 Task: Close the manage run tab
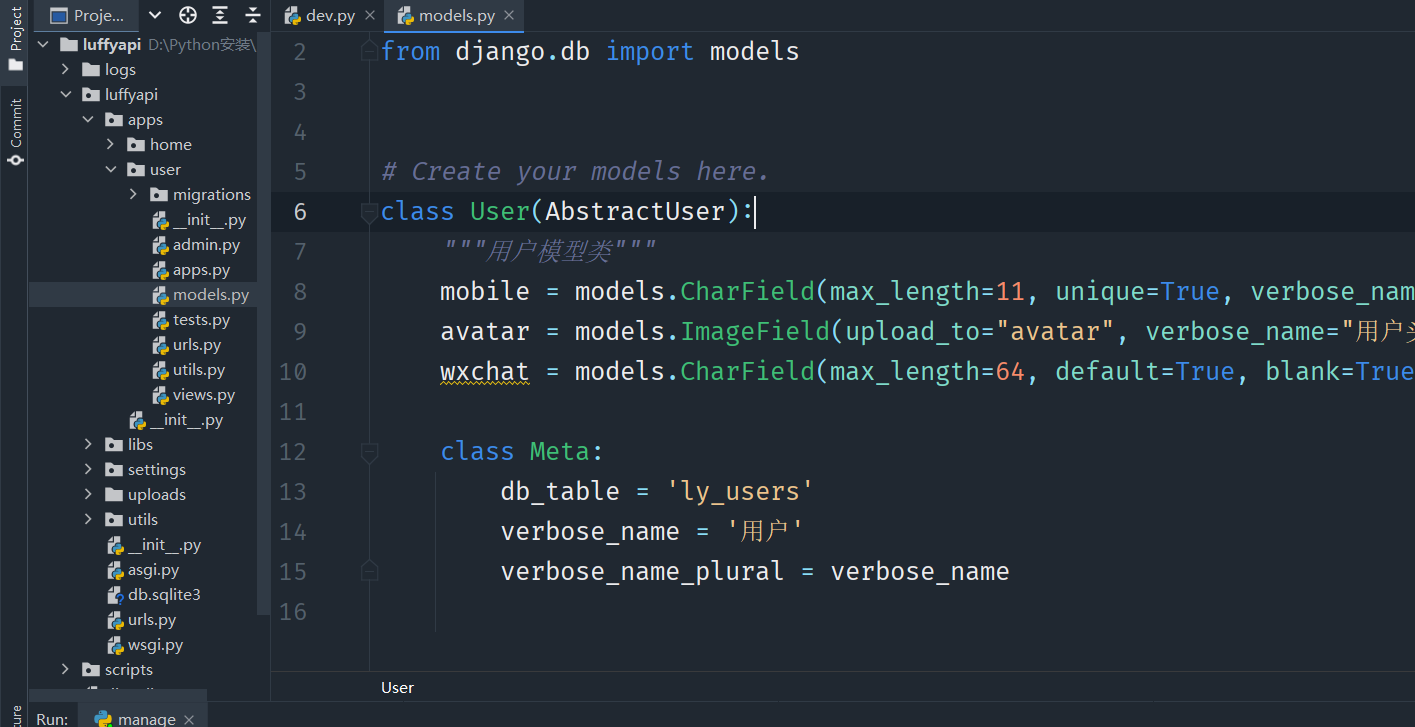pyautogui.click(x=189, y=719)
